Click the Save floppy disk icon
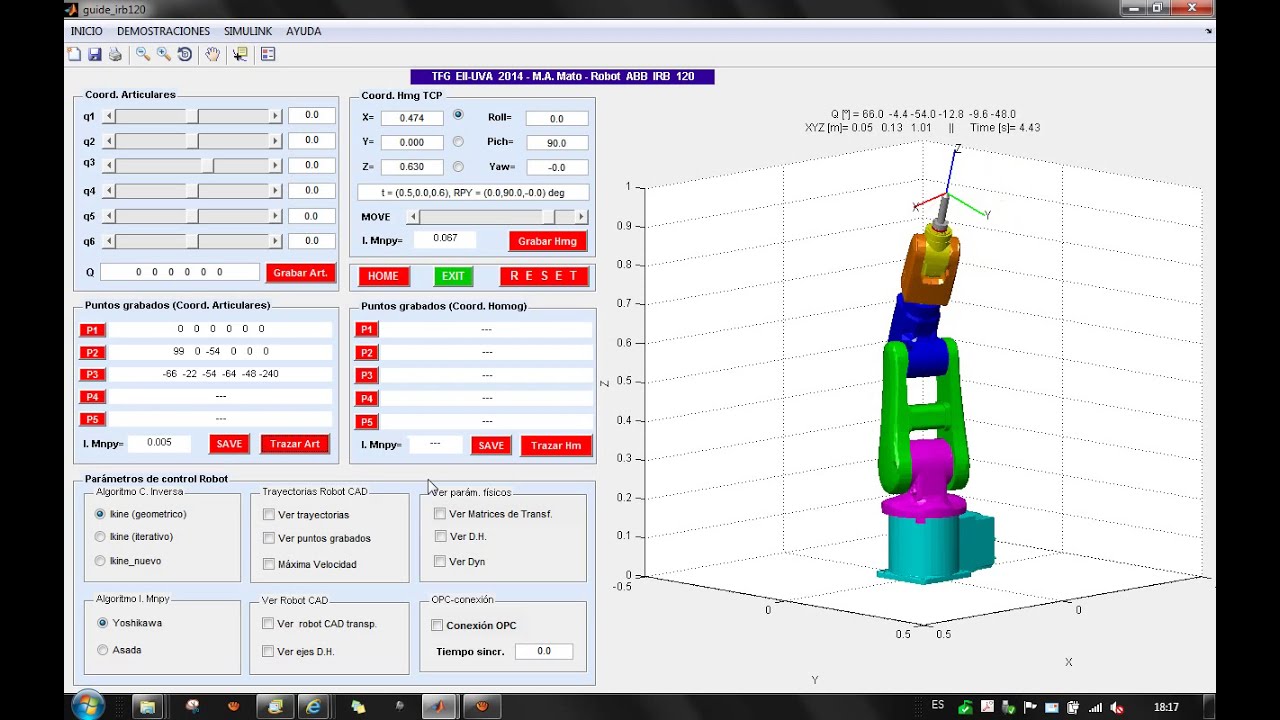The image size is (1280, 720). pos(94,54)
